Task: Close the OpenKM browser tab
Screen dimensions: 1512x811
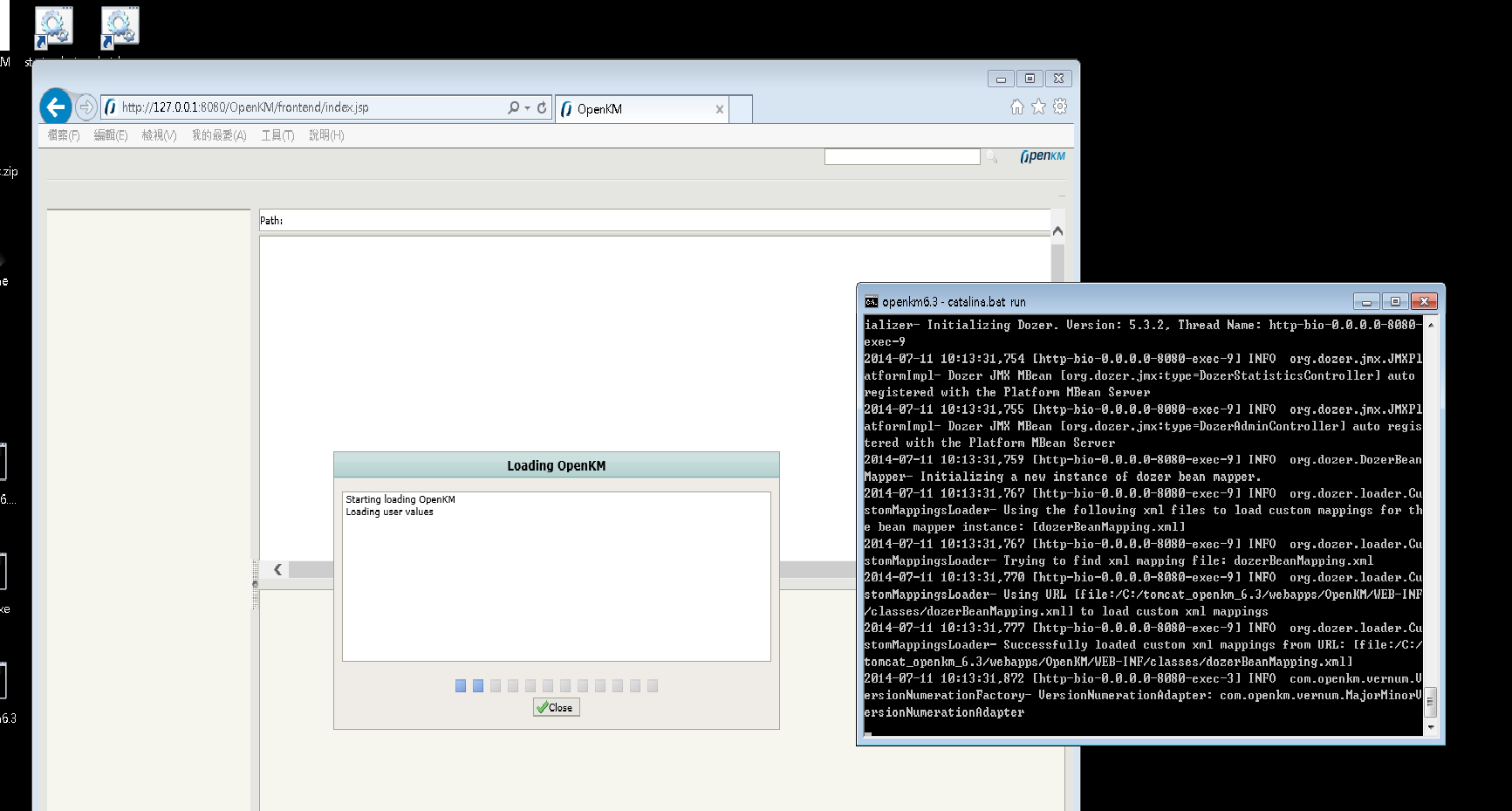Action: pos(719,109)
